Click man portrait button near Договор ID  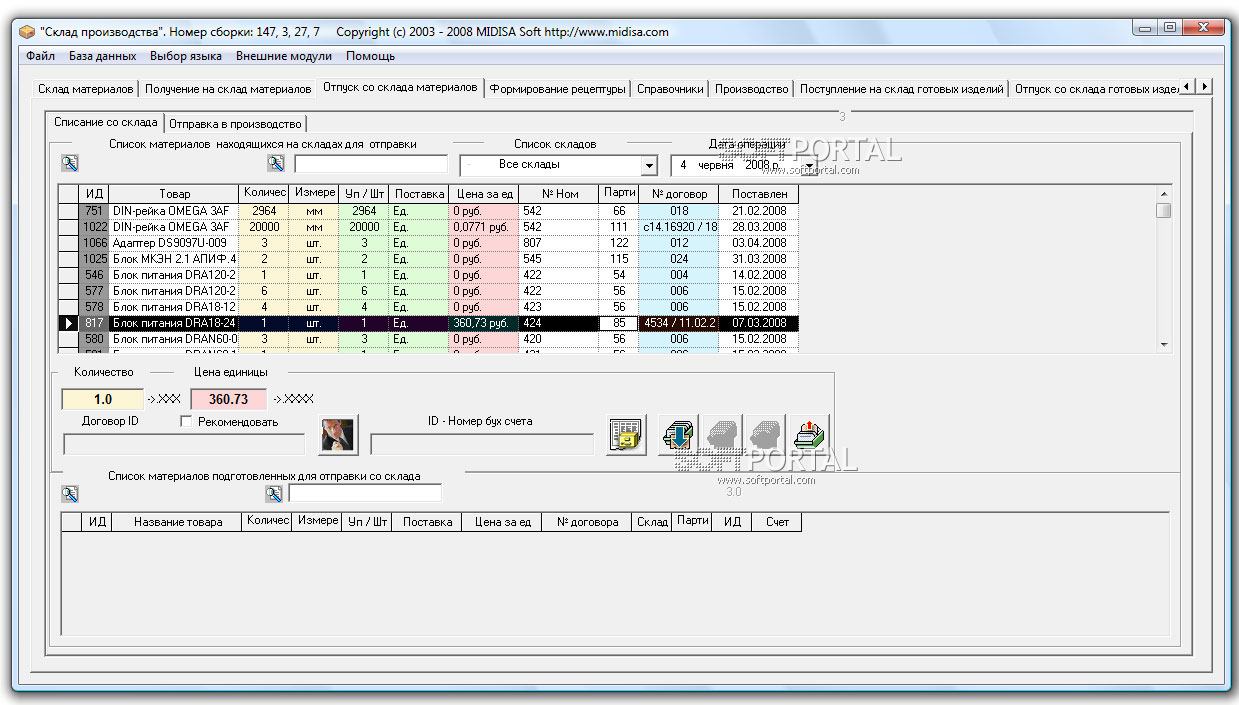[x=339, y=435]
